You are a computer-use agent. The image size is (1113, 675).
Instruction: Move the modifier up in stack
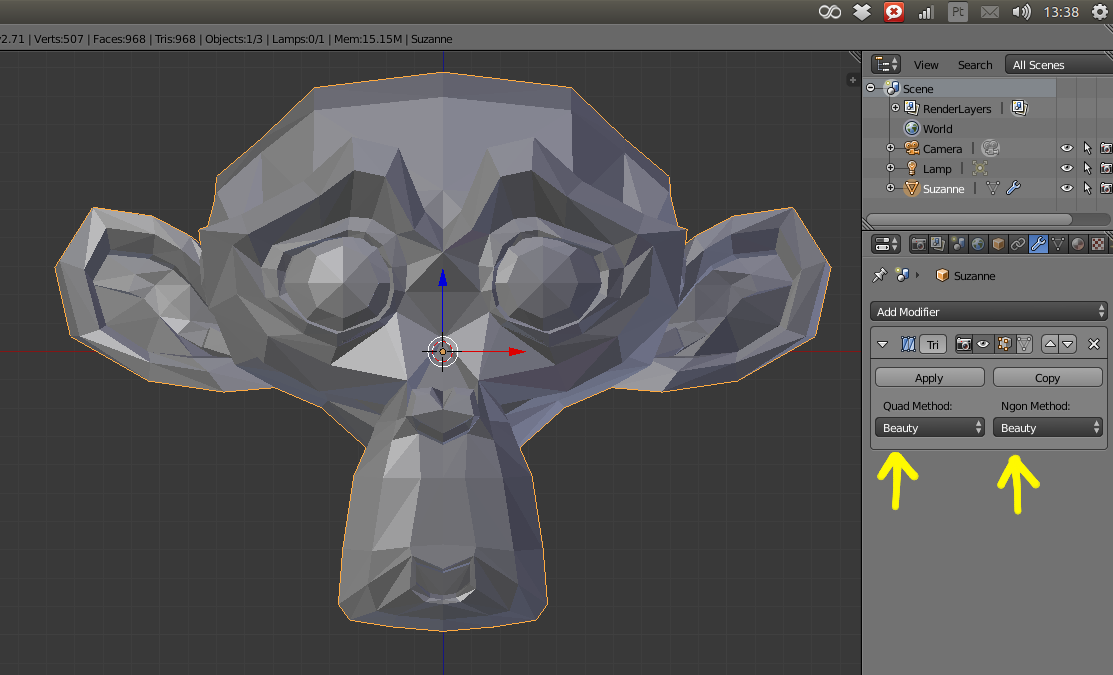1050,344
